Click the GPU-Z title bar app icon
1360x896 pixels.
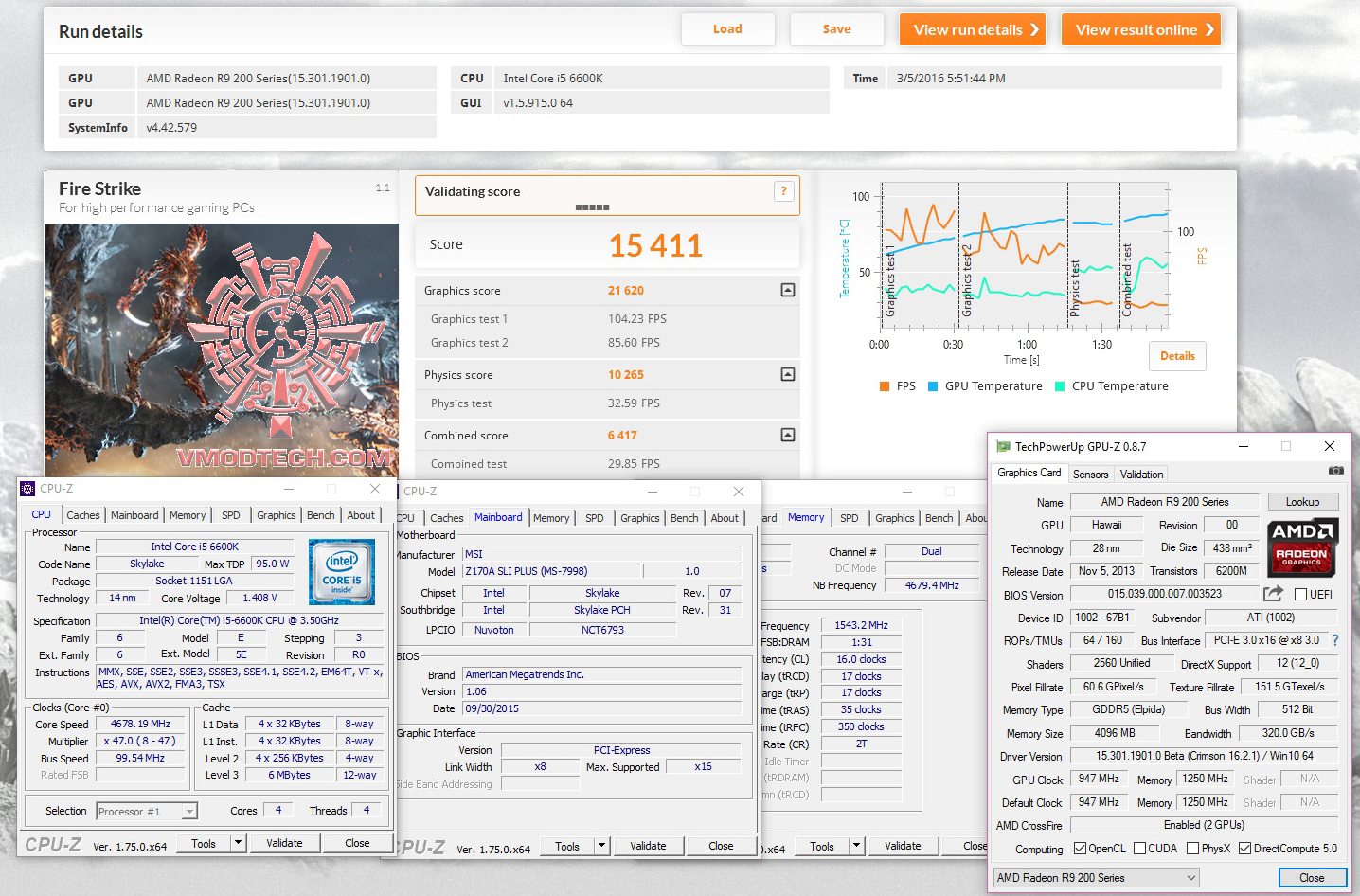pos(1004,446)
